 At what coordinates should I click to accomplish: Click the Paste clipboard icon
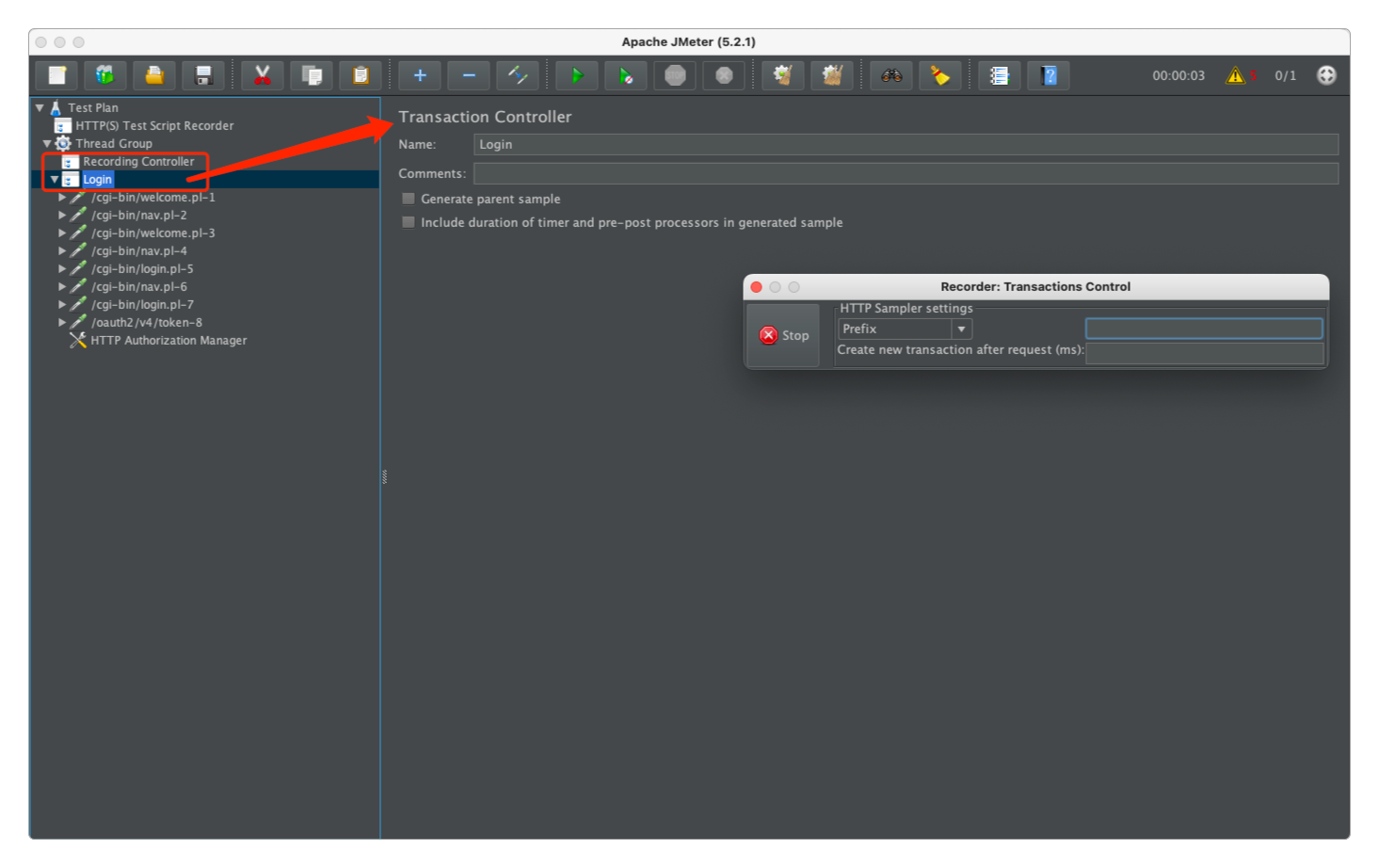361,75
